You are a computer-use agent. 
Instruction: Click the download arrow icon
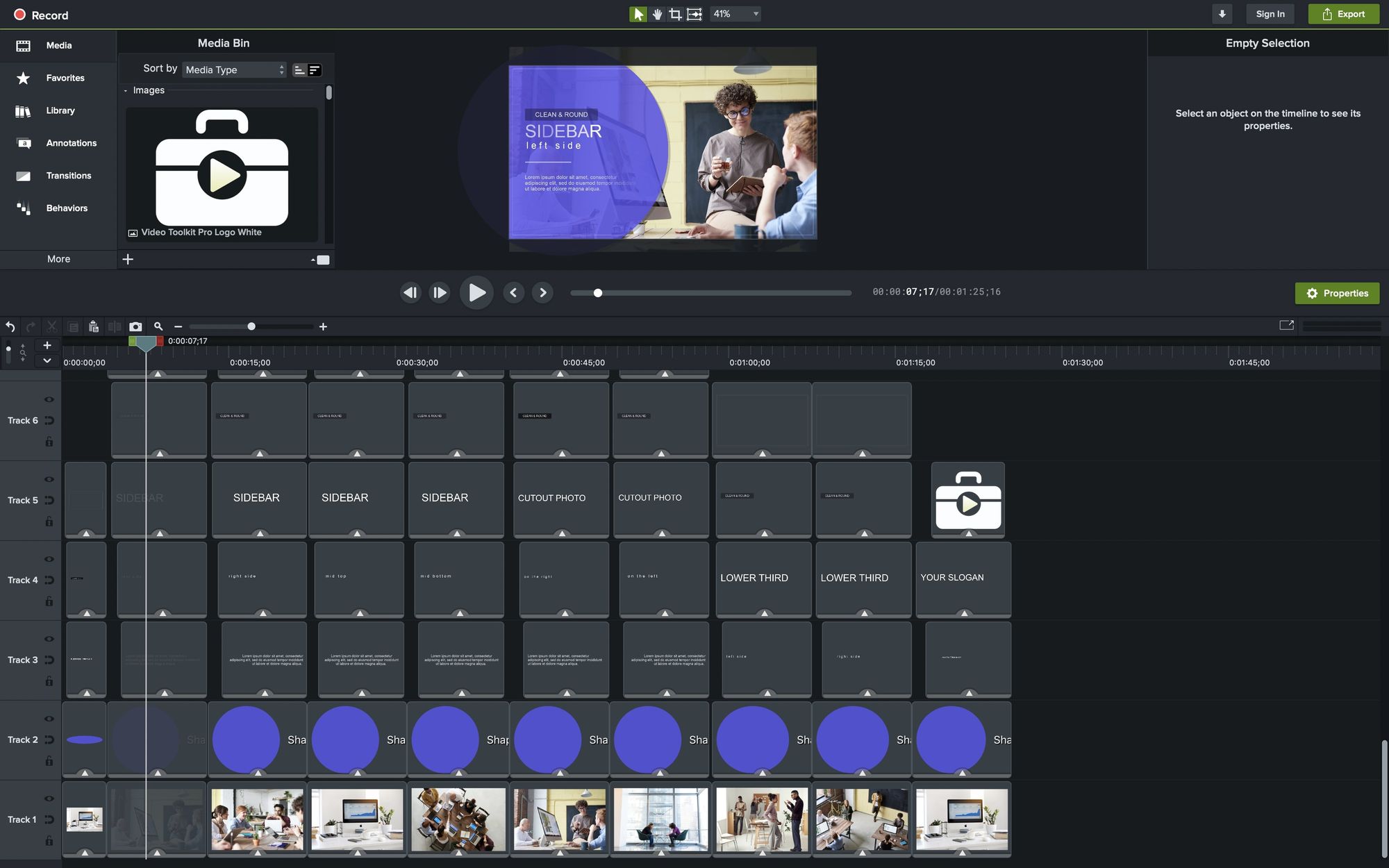coord(1222,14)
